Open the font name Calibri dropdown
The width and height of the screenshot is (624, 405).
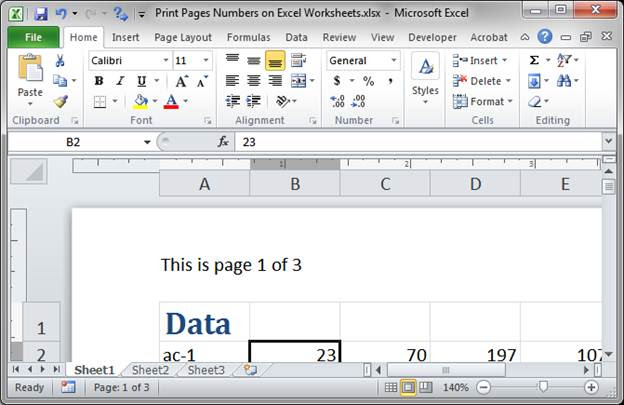(166, 60)
